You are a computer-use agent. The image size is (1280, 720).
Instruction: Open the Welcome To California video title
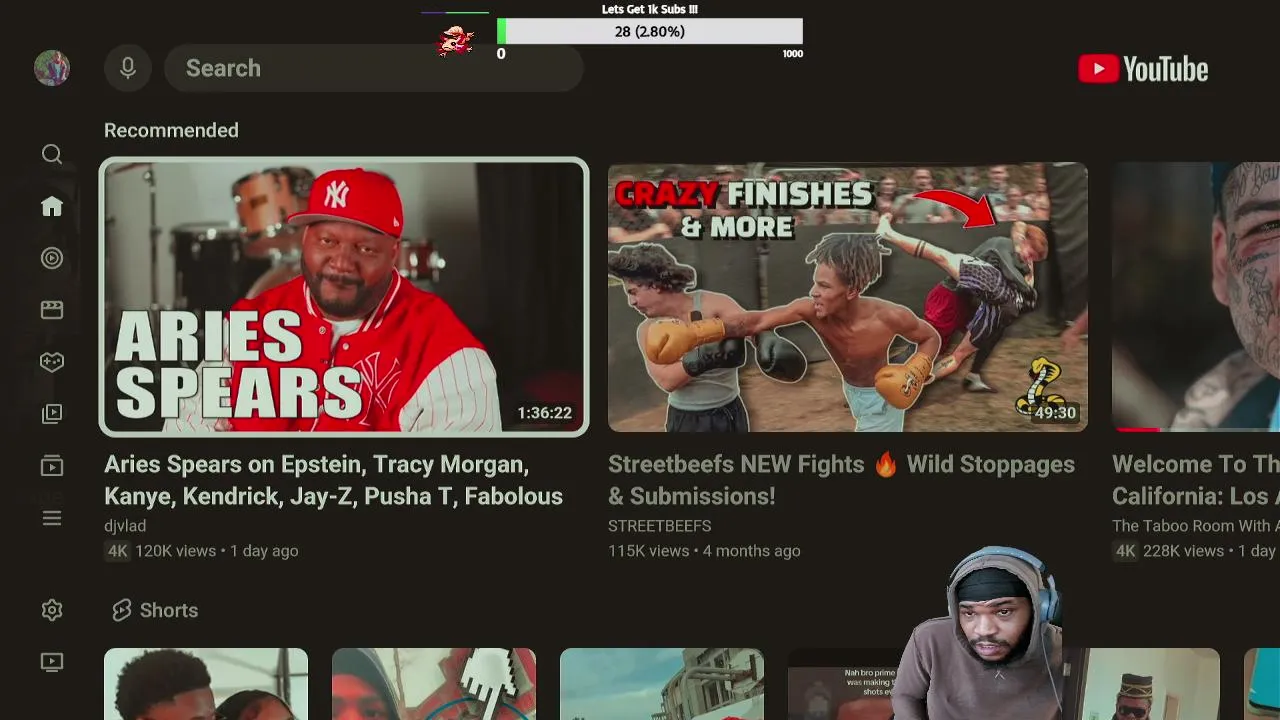[x=1196, y=480]
